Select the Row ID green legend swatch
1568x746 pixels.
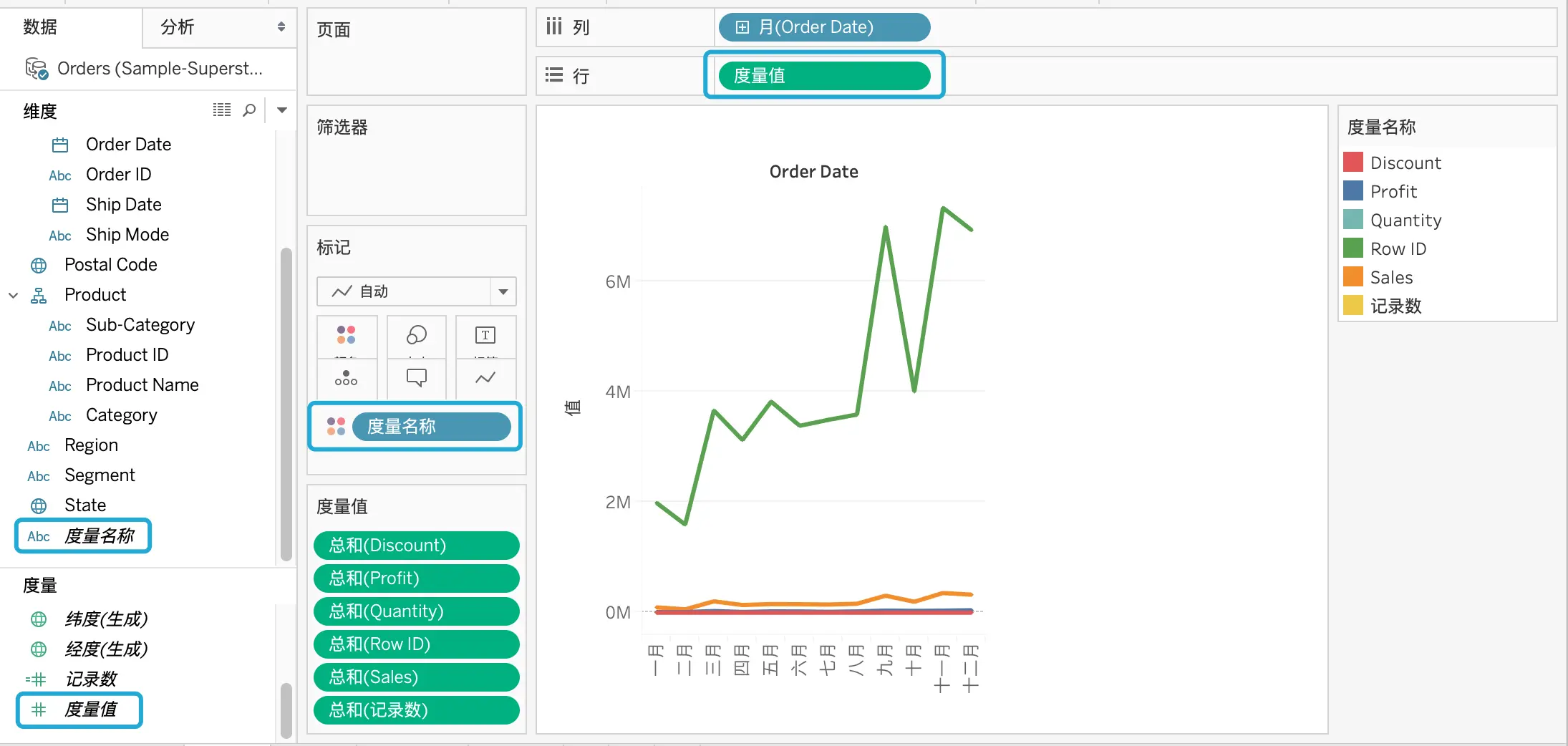(x=1353, y=248)
